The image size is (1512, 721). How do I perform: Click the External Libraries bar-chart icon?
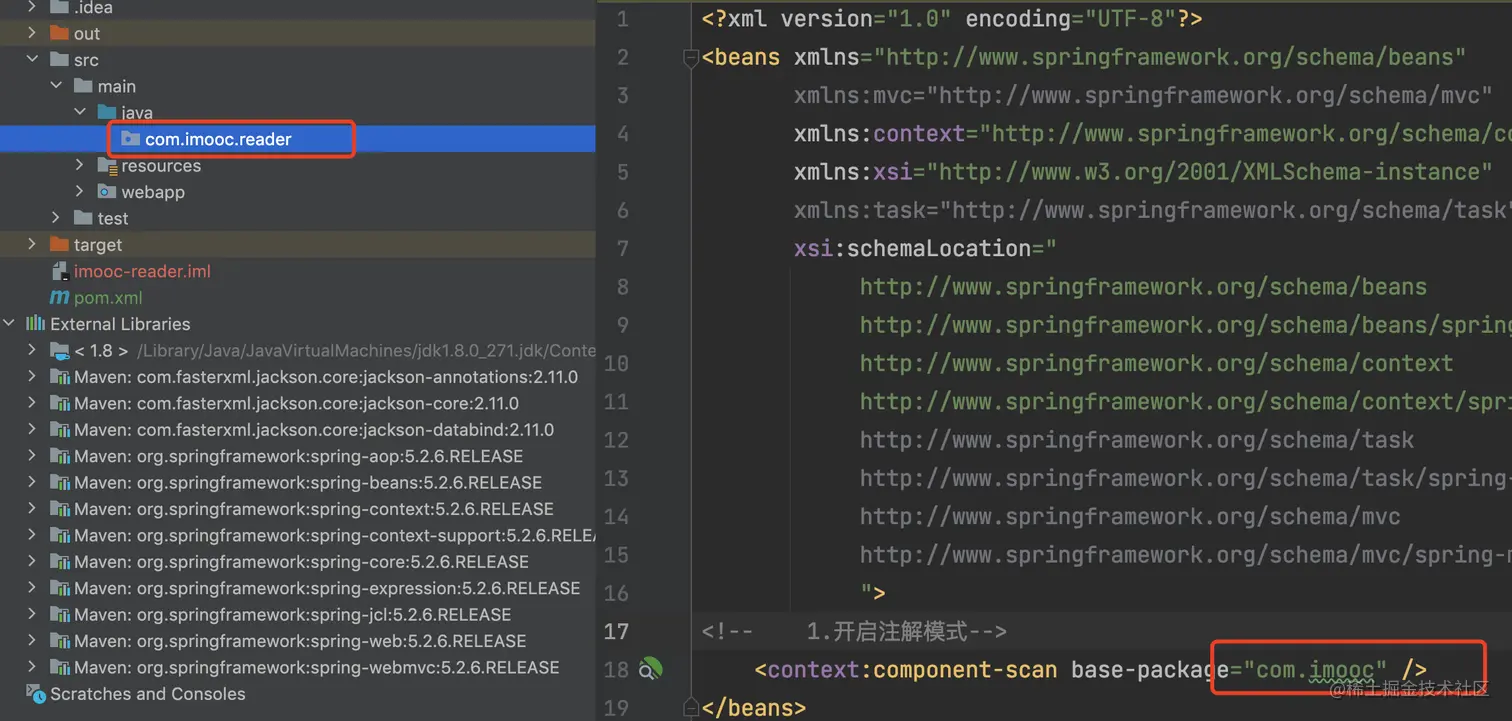[x=36, y=324]
